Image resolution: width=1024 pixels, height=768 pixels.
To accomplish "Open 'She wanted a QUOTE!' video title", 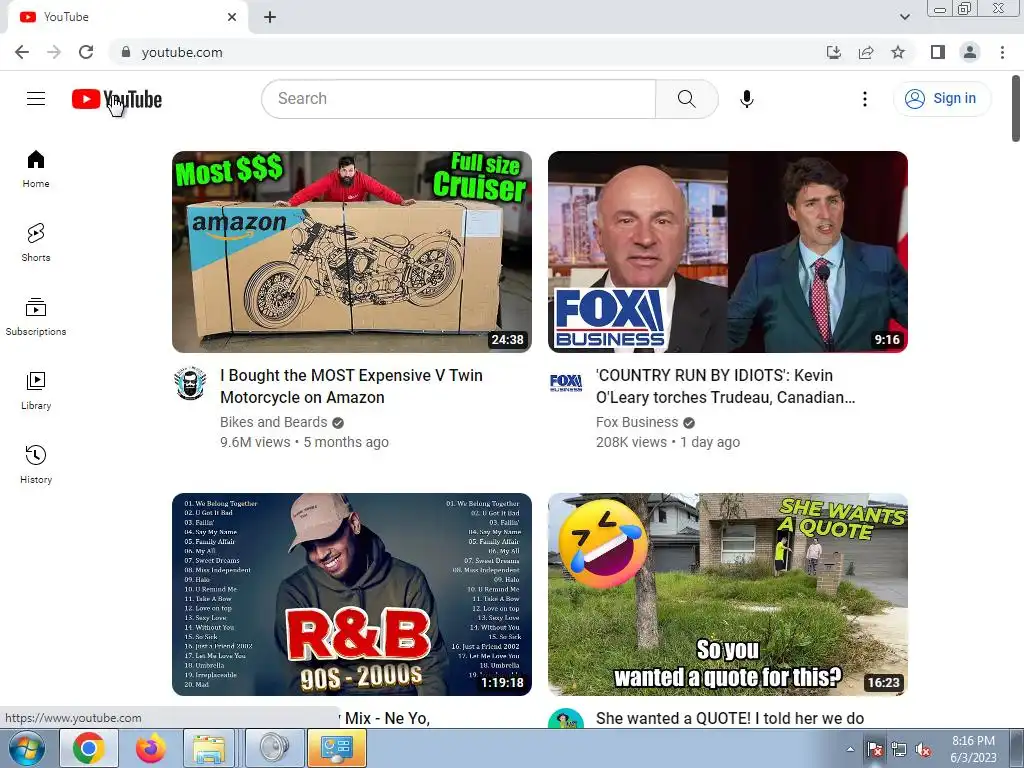I will [730, 718].
